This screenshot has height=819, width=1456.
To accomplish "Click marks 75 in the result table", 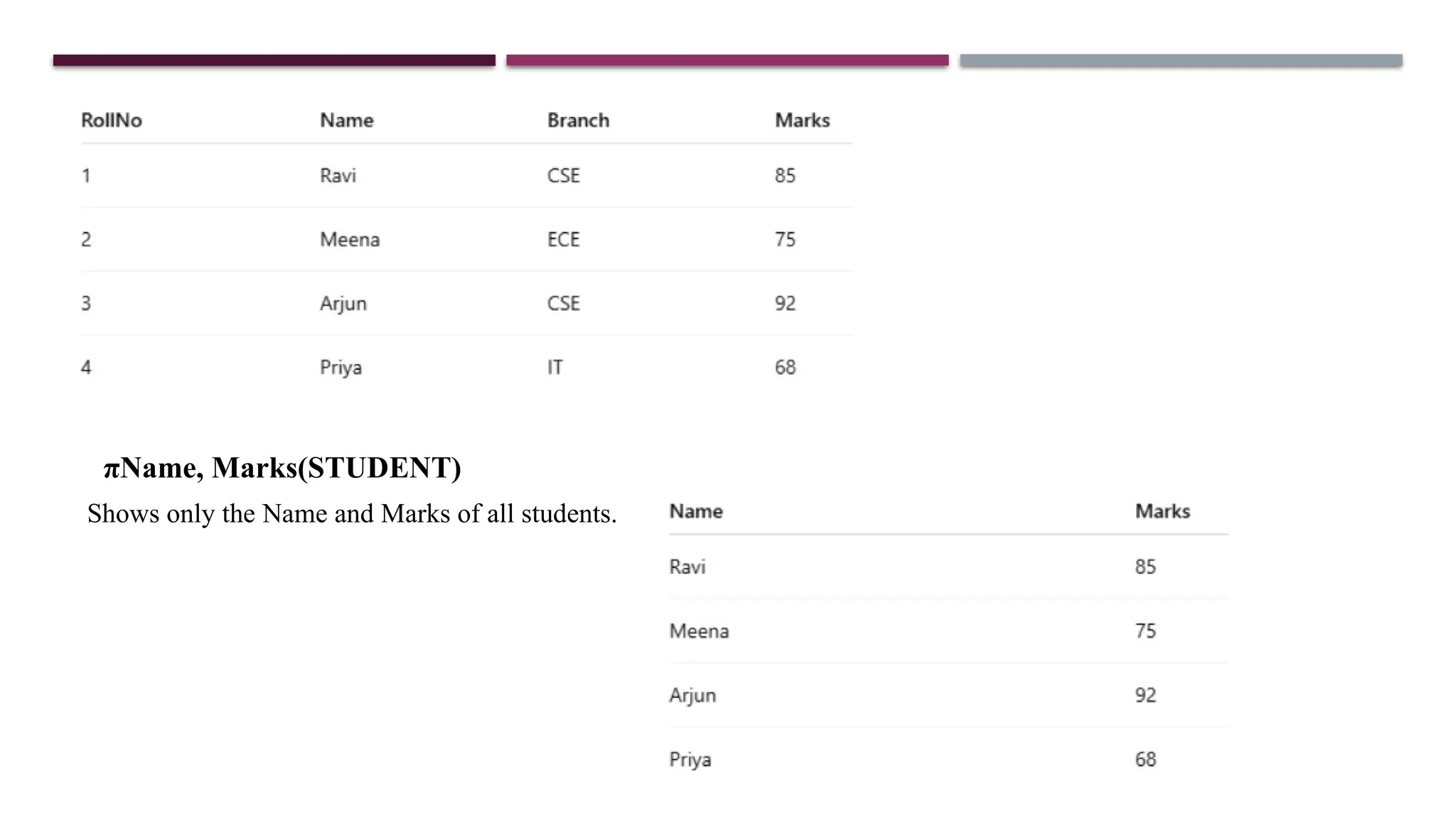I will point(1145,631).
